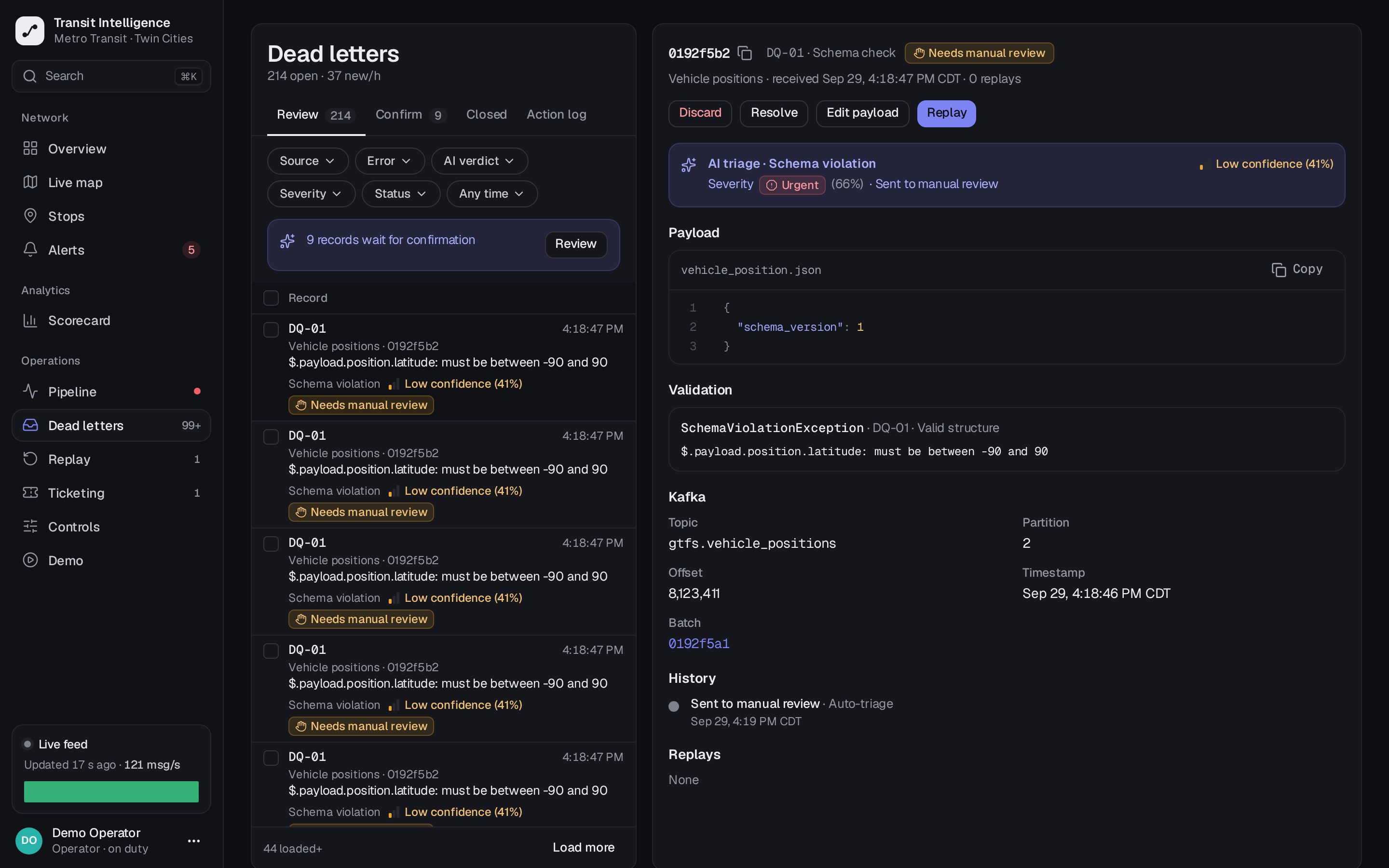Open the Any time filter dropdown
Screen dimensions: 1389x868
pos(492,193)
